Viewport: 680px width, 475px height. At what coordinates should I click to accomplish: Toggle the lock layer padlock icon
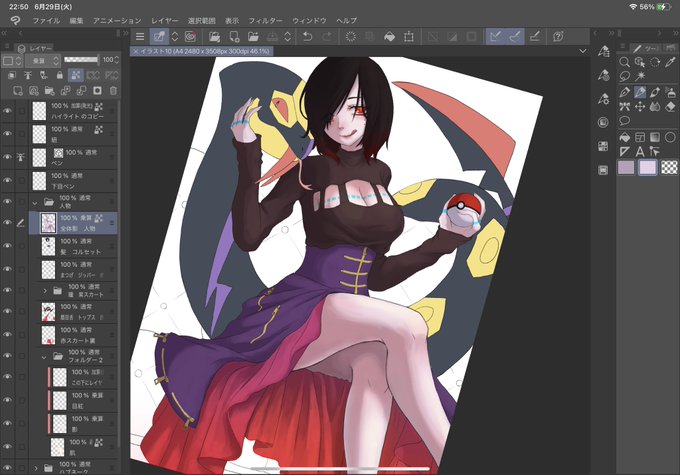tap(59, 75)
